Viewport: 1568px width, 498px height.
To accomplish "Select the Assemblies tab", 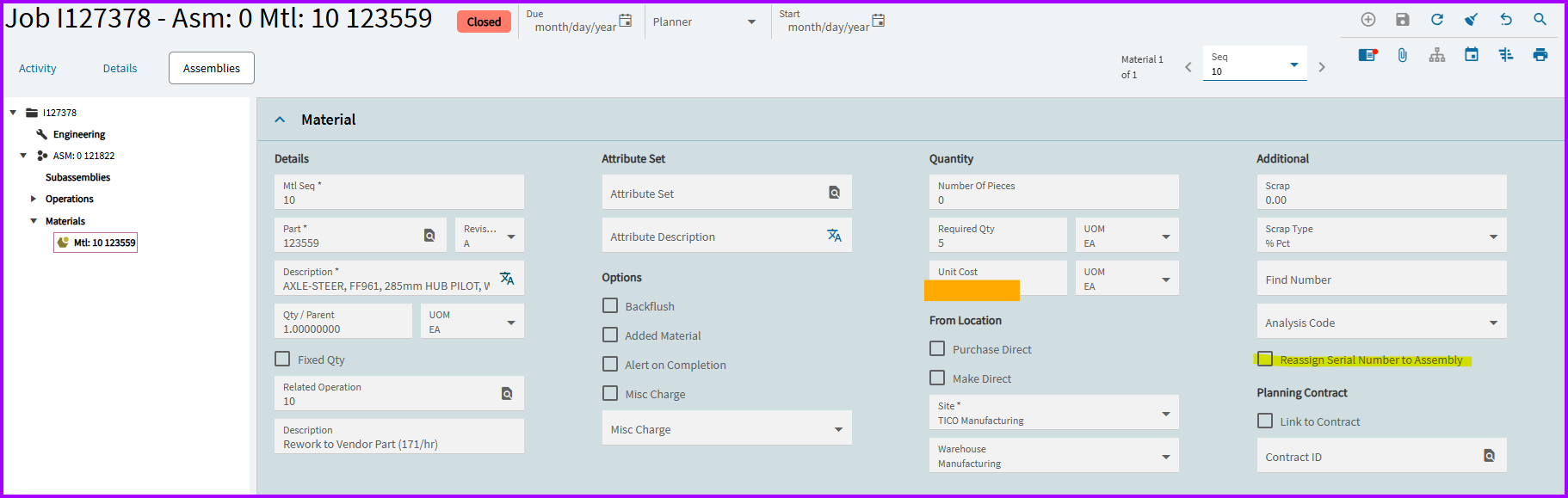I will tap(212, 68).
